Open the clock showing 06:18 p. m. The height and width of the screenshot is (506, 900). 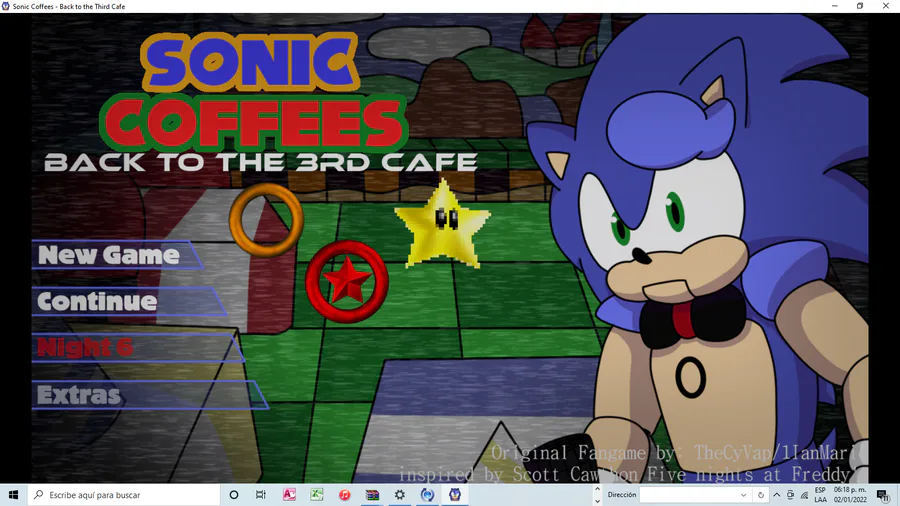pyautogui.click(x=850, y=495)
